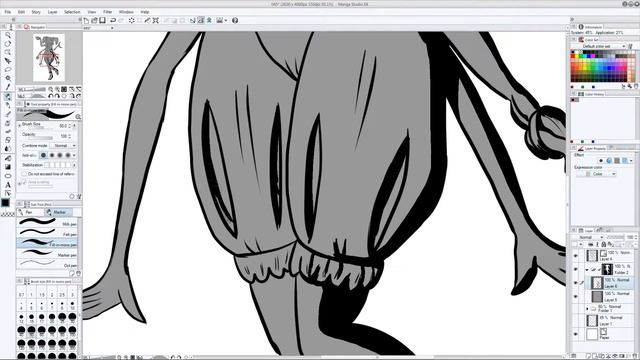Select the second anti-aliasing option
This screenshot has width=640, height=360.
click(52, 155)
